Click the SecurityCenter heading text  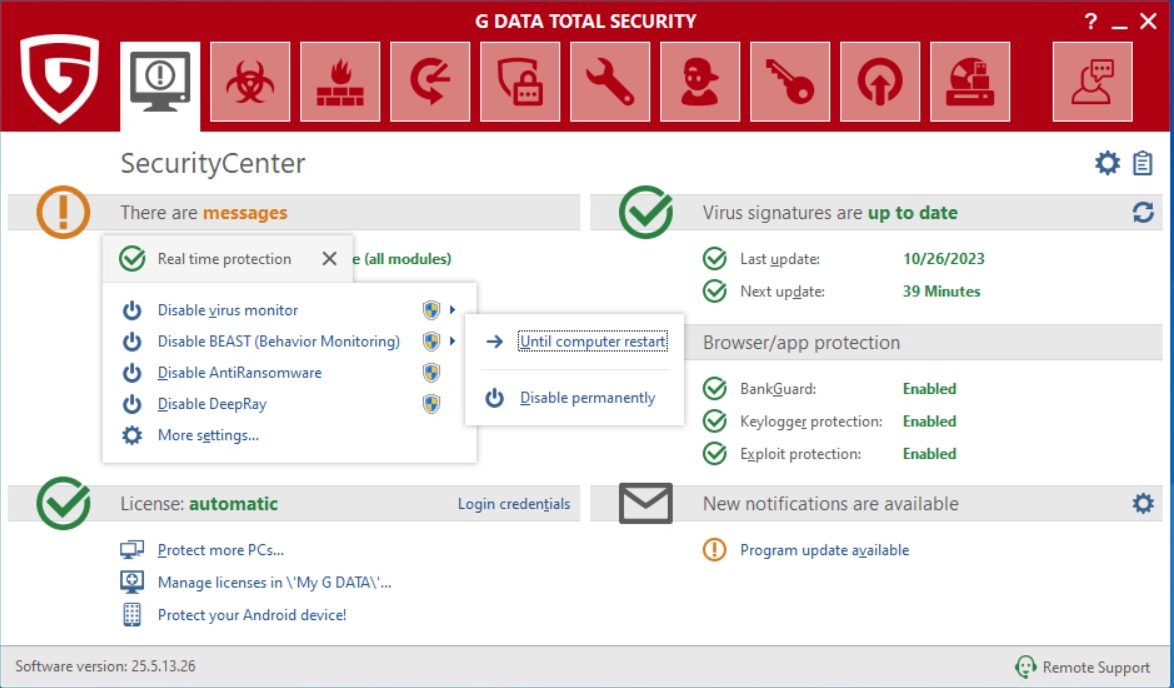(x=213, y=163)
